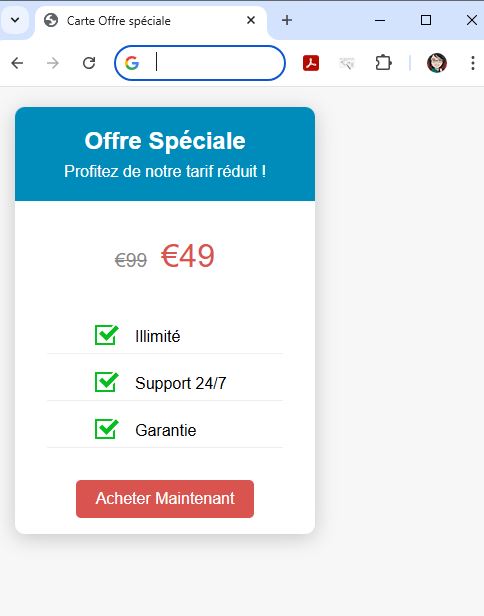Viewport: 484px width, 616px height.
Task: Close the Carte Offre spéciale tab
Action: coord(251,20)
